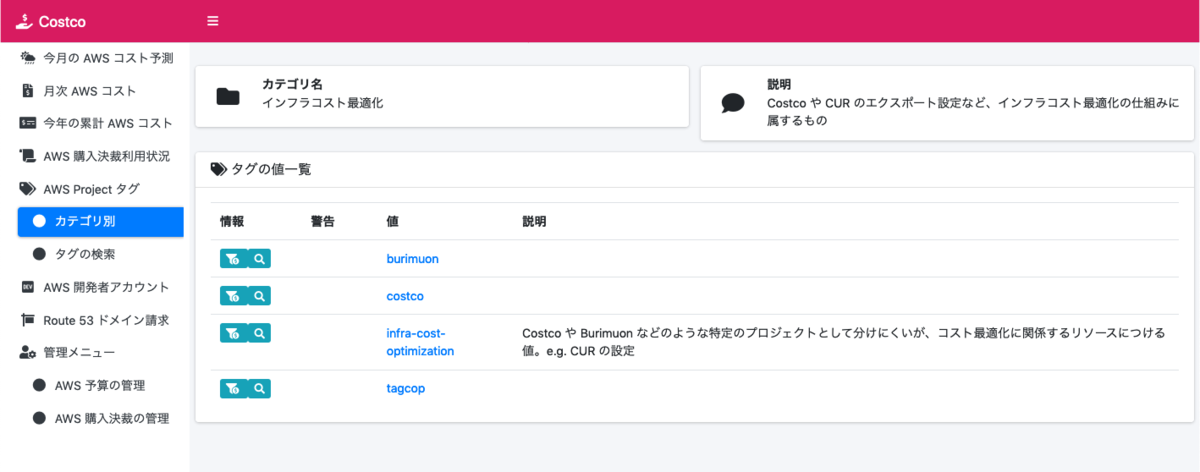Click cost filter button for infra-cost-optimization
Image resolution: width=1200 pixels, height=472 pixels.
click(x=232, y=333)
